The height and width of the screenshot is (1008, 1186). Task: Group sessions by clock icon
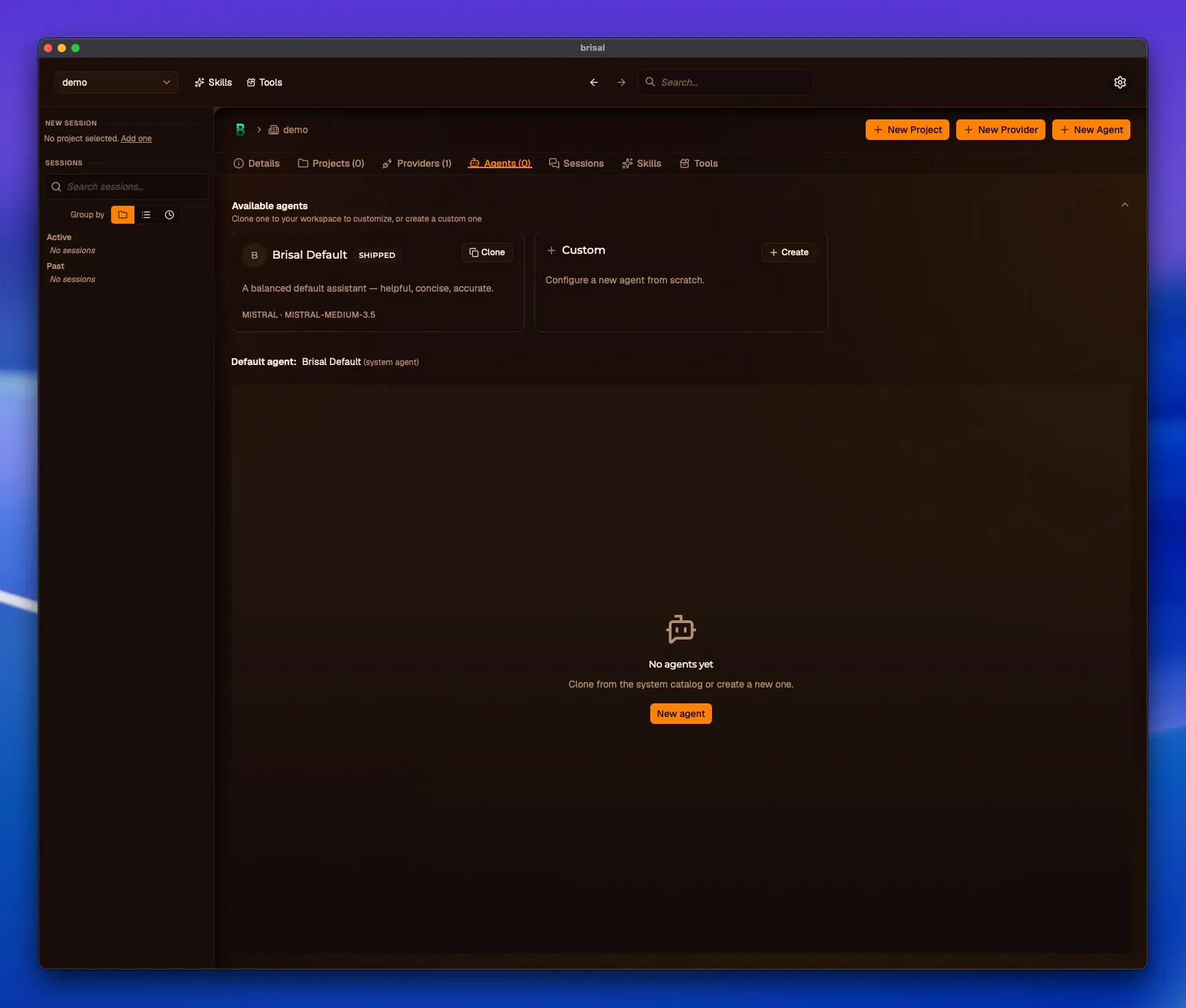point(169,215)
